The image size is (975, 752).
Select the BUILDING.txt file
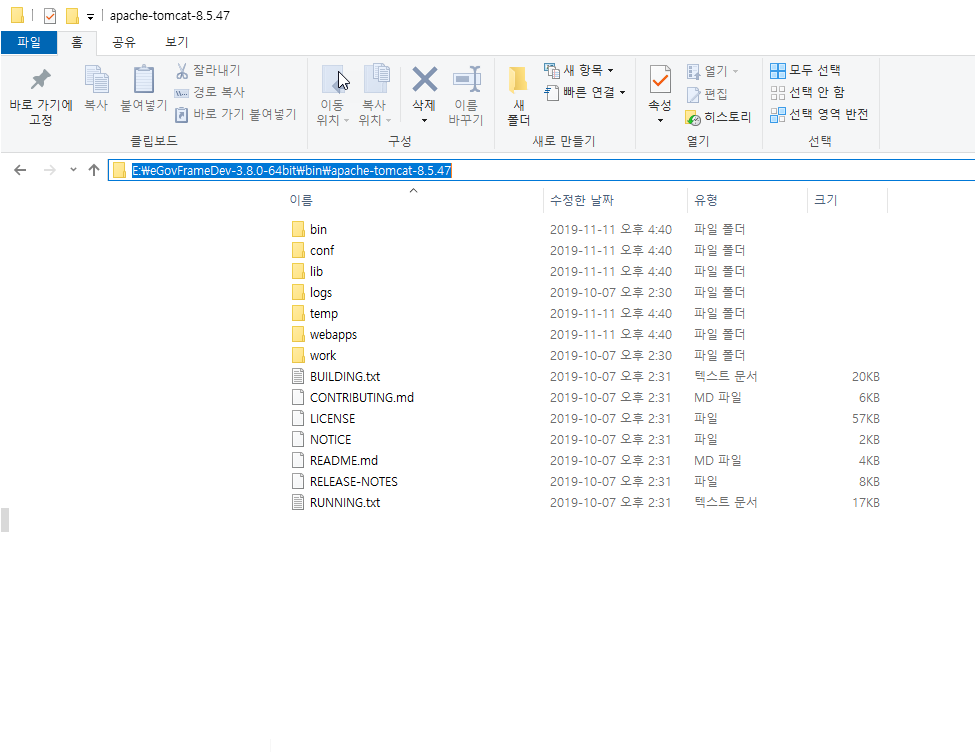click(x=345, y=377)
